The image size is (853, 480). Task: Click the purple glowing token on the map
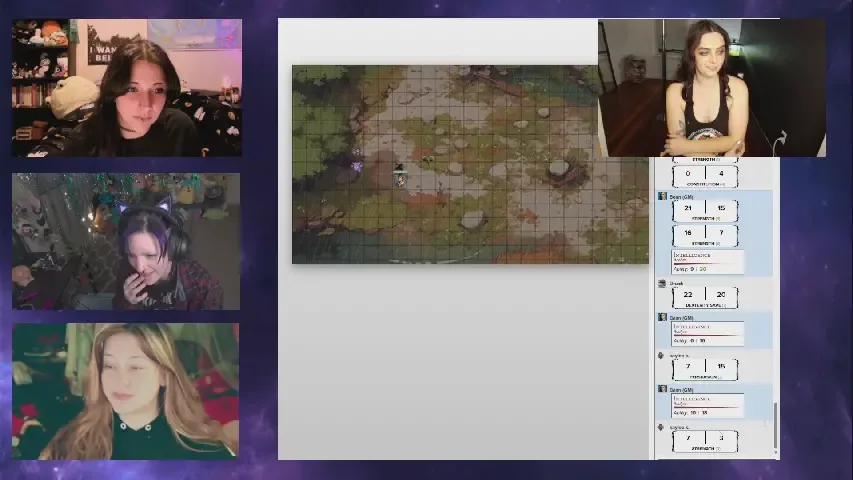click(357, 166)
